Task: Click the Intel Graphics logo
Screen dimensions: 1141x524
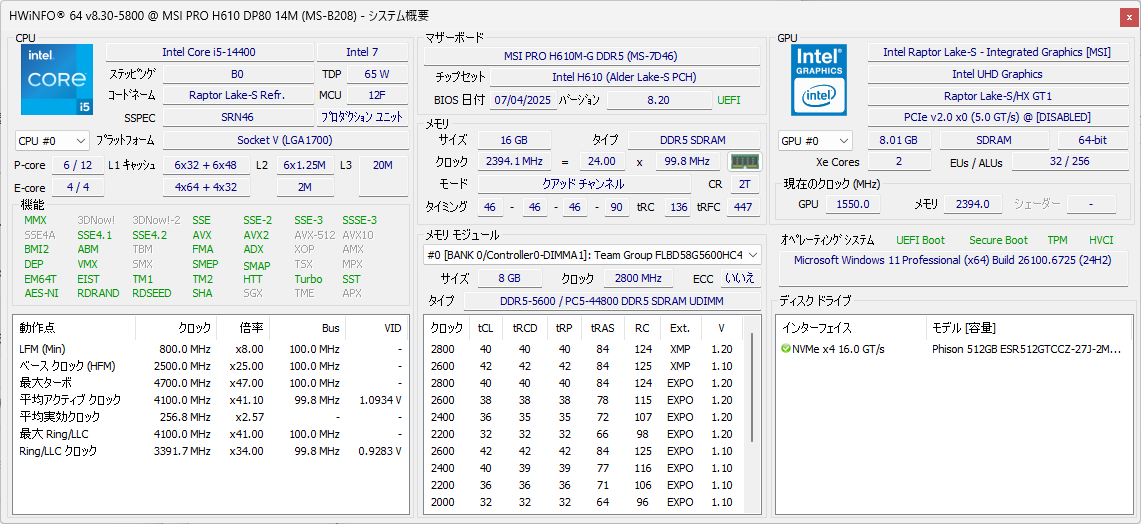Action: (819, 80)
